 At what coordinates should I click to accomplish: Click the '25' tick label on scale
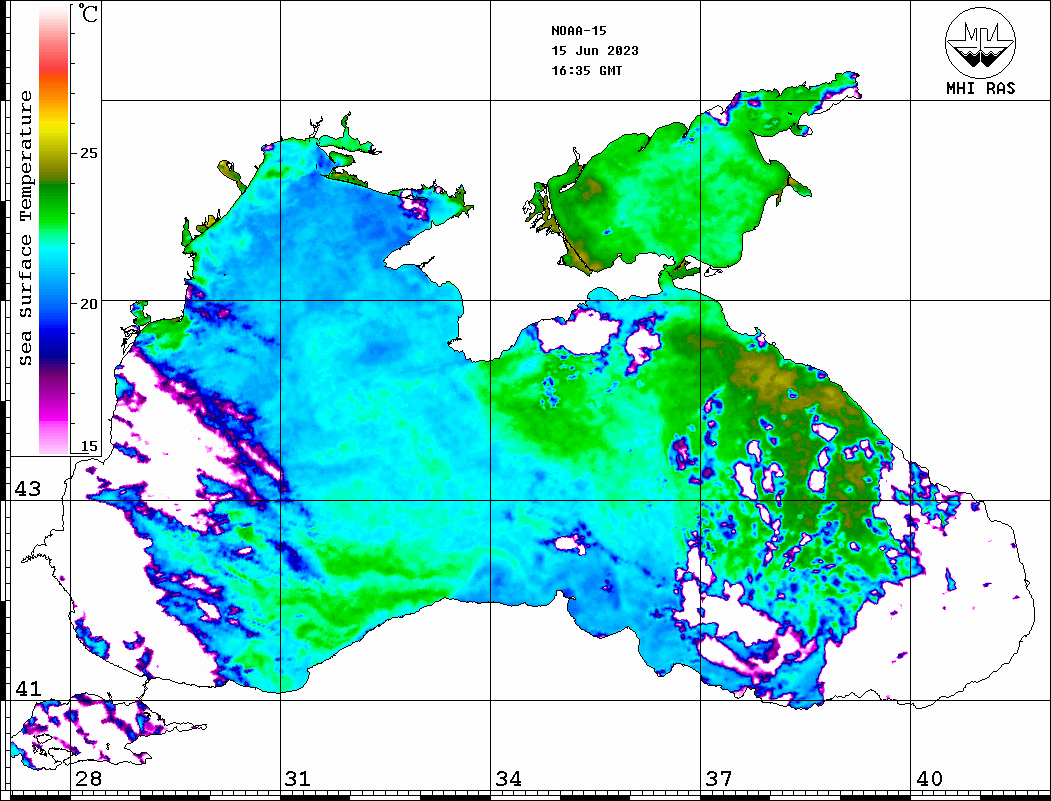(88, 153)
